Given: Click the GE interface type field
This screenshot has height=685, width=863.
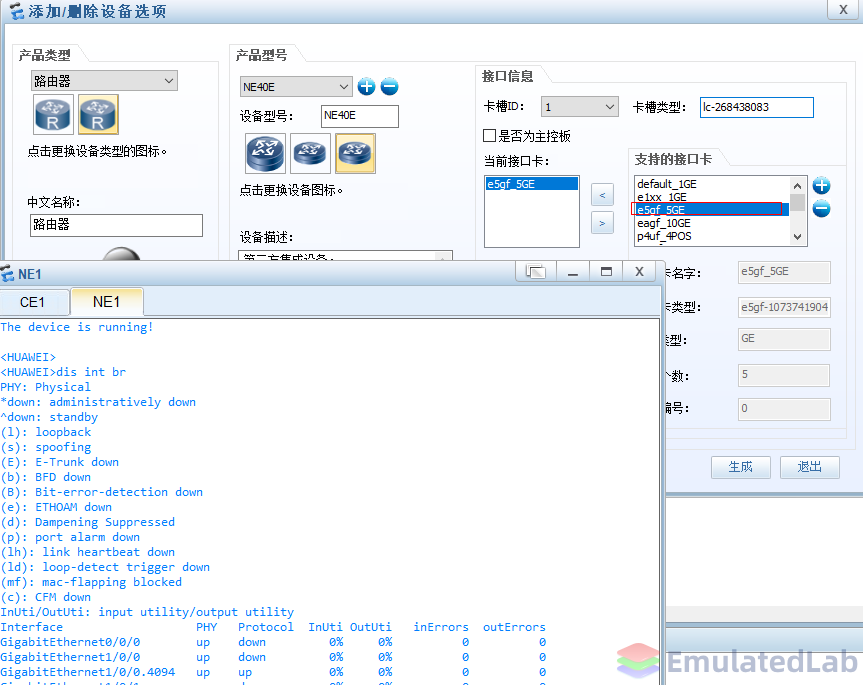Looking at the screenshot, I should 784,339.
